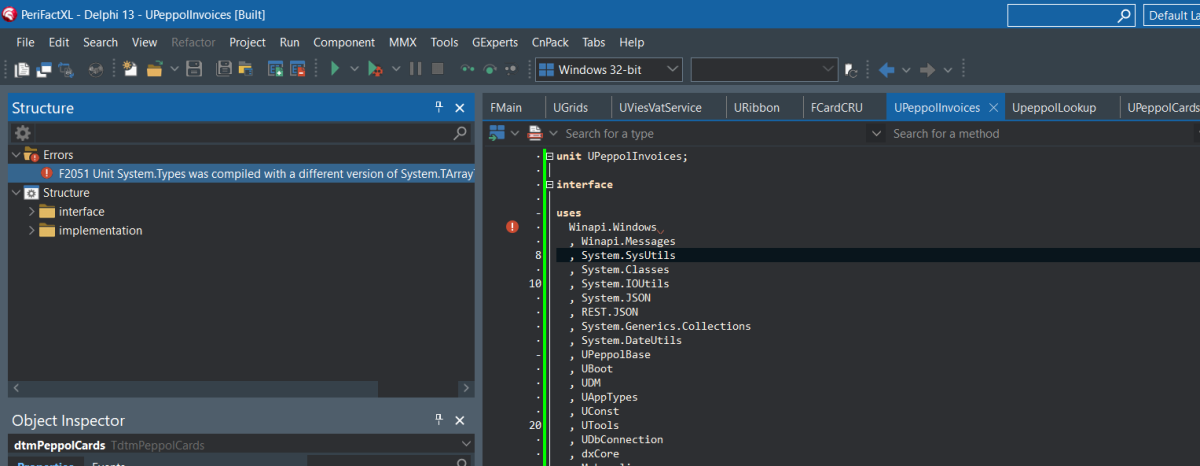1200x466 pixels.
Task: Pin the Structure panel
Action: [x=438, y=107]
